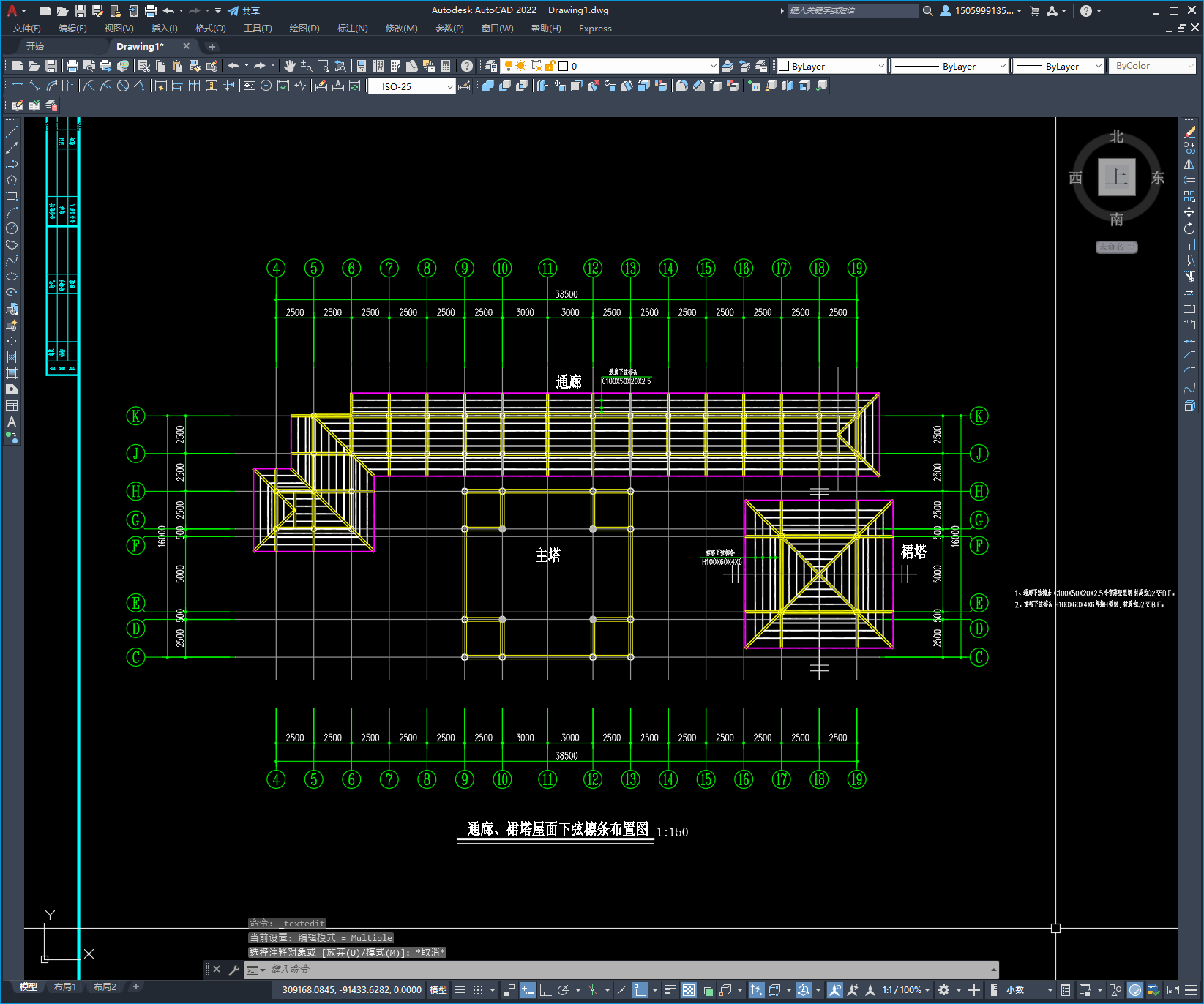Click the add layout plus button
1204x1004 pixels.
(x=135, y=986)
